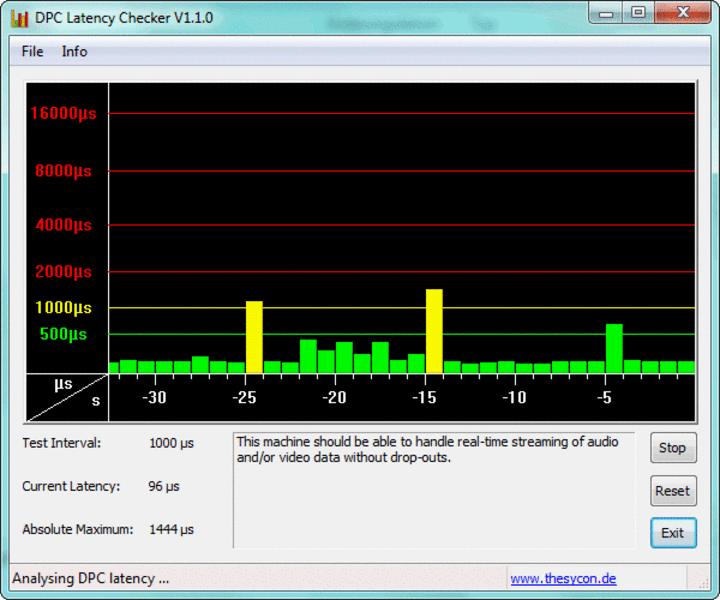Click the 'Analysing DPC latency' status bar text
Image resolution: width=720 pixels, height=600 pixels.
91,578
